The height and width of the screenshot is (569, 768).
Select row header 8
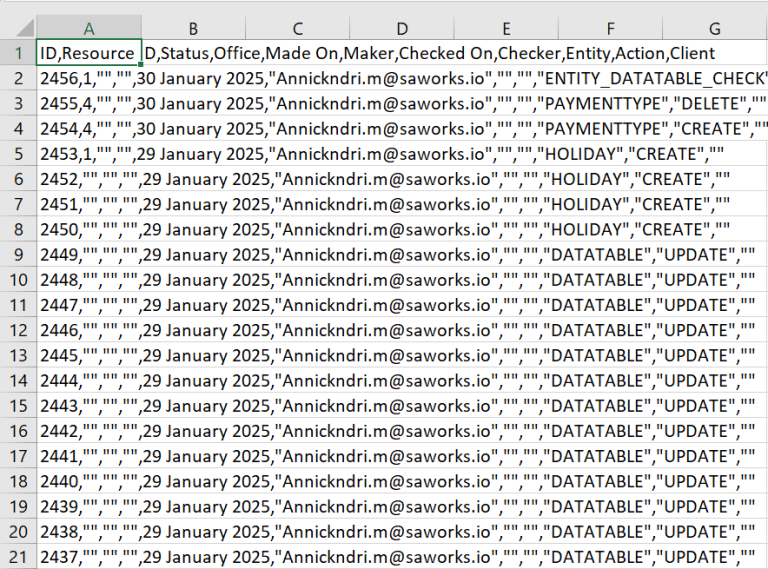(x=17, y=229)
